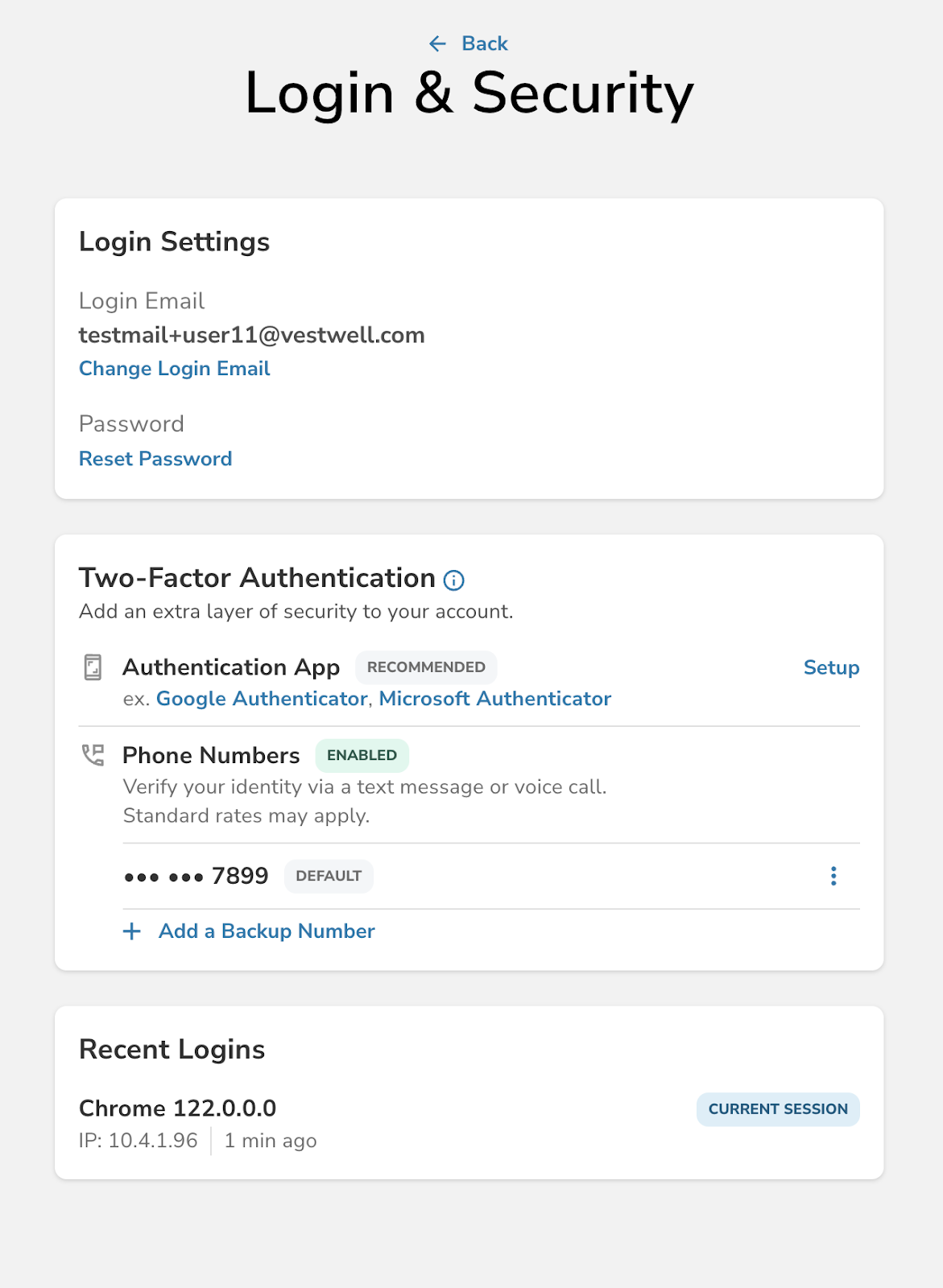Click Change Login Email
The image size is (943, 1288).
point(174,369)
